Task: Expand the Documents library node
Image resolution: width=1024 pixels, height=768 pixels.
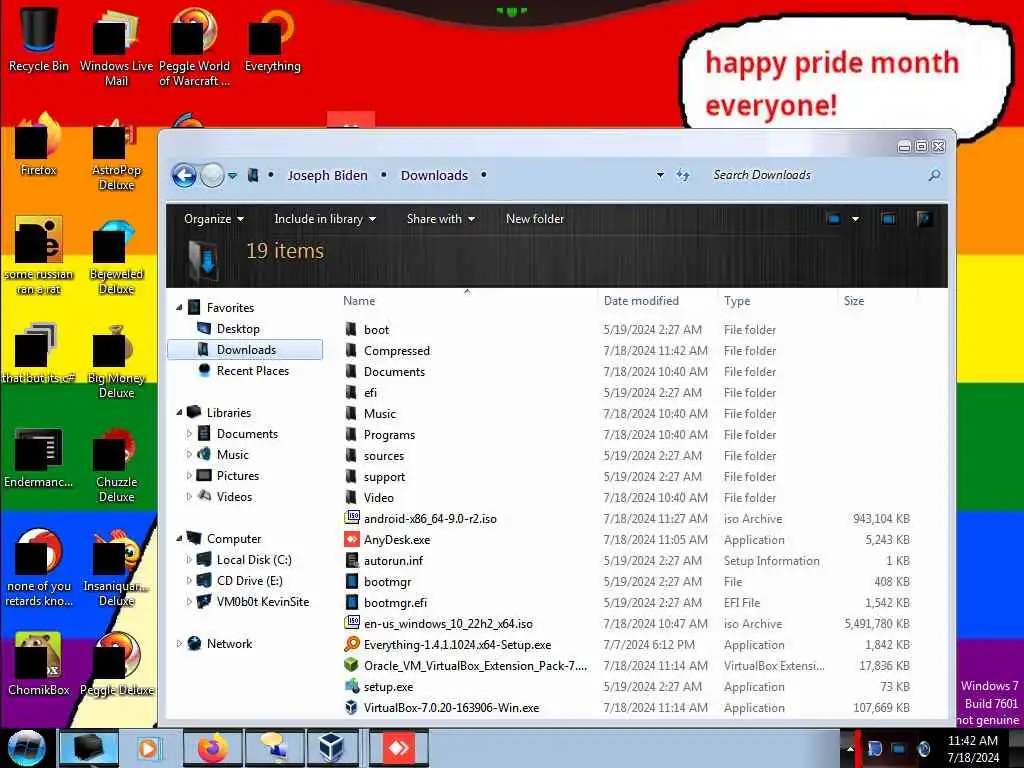Action: (x=189, y=434)
